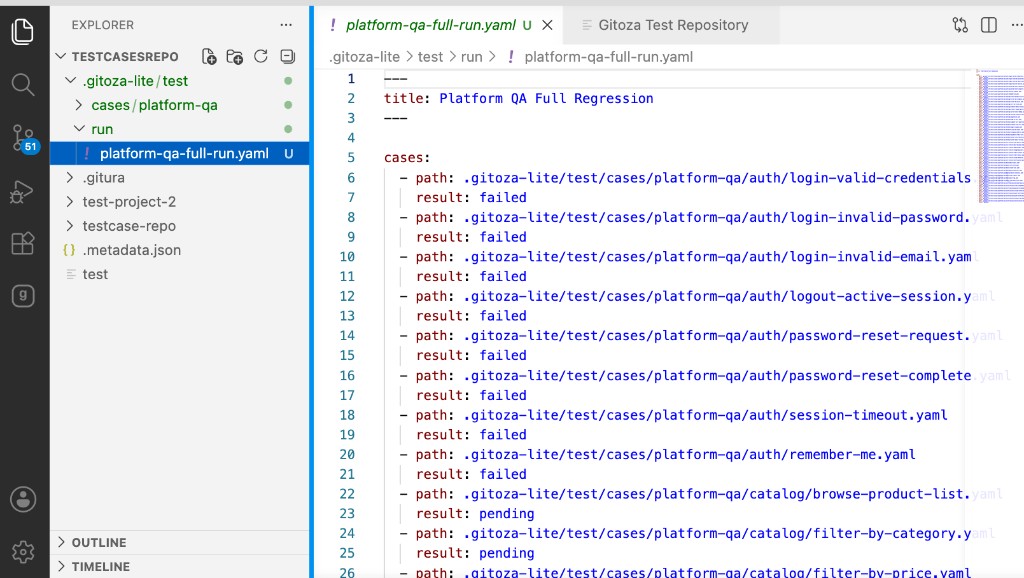
Task: Open the Accounts menu icon
Action: tap(23, 500)
